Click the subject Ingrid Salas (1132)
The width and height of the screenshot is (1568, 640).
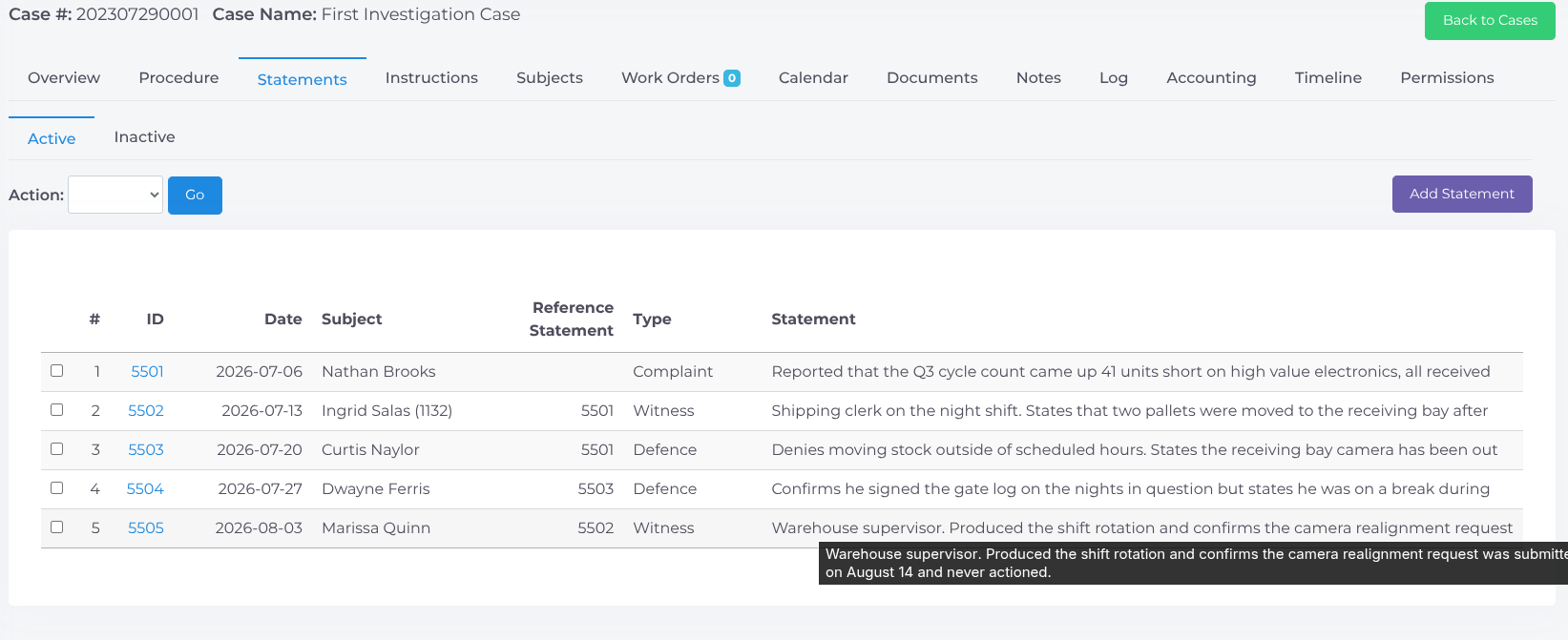tap(387, 410)
